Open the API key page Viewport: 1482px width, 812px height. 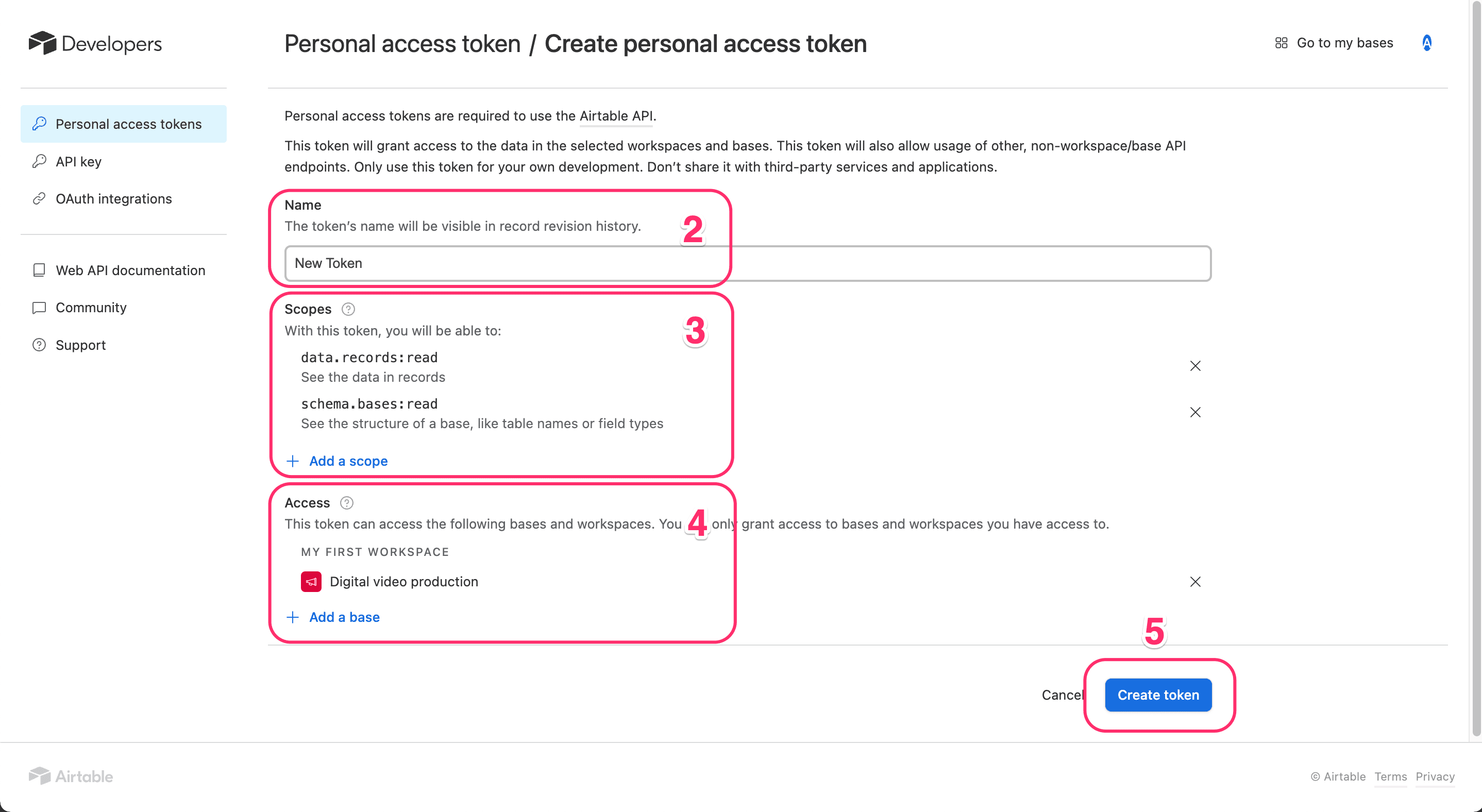pos(78,162)
